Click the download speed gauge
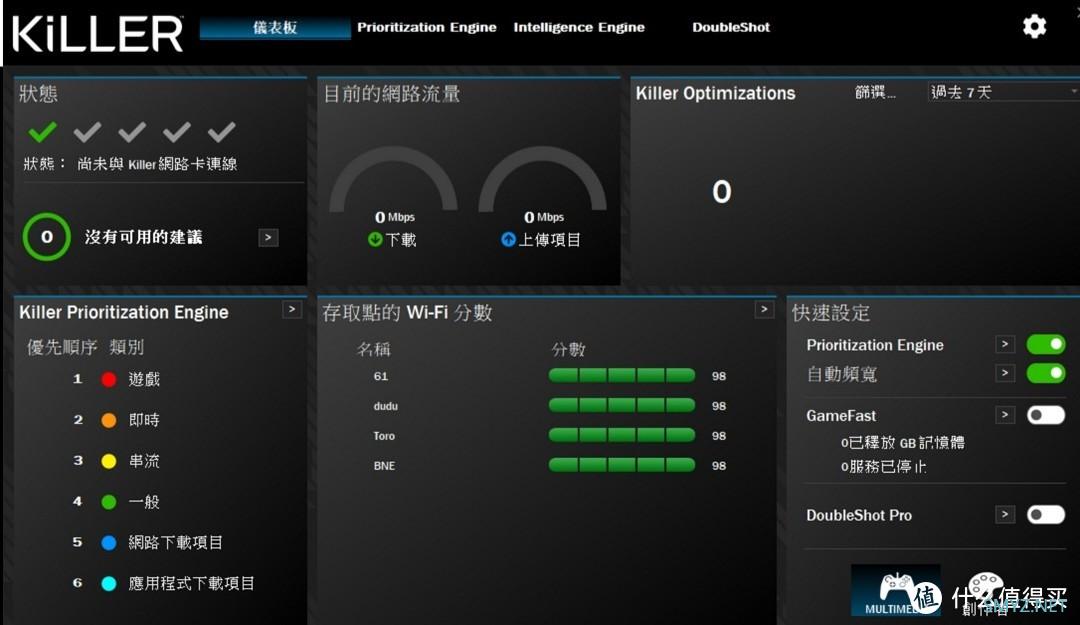This screenshot has width=1080, height=625. pyautogui.click(x=393, y=179)
